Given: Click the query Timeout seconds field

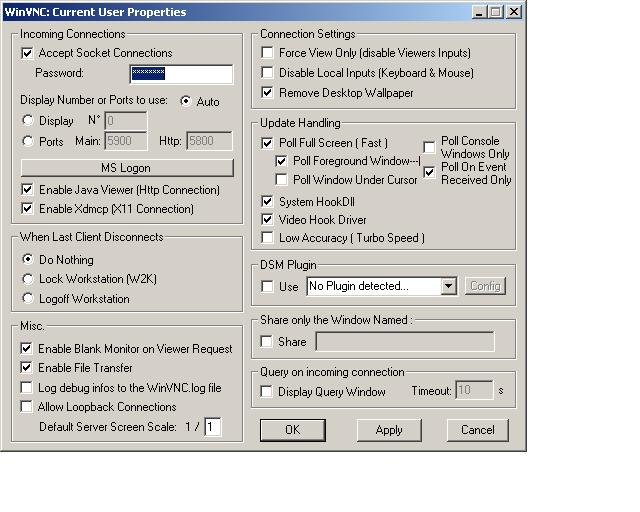Looking at the screenshot, I should [474, 390].
